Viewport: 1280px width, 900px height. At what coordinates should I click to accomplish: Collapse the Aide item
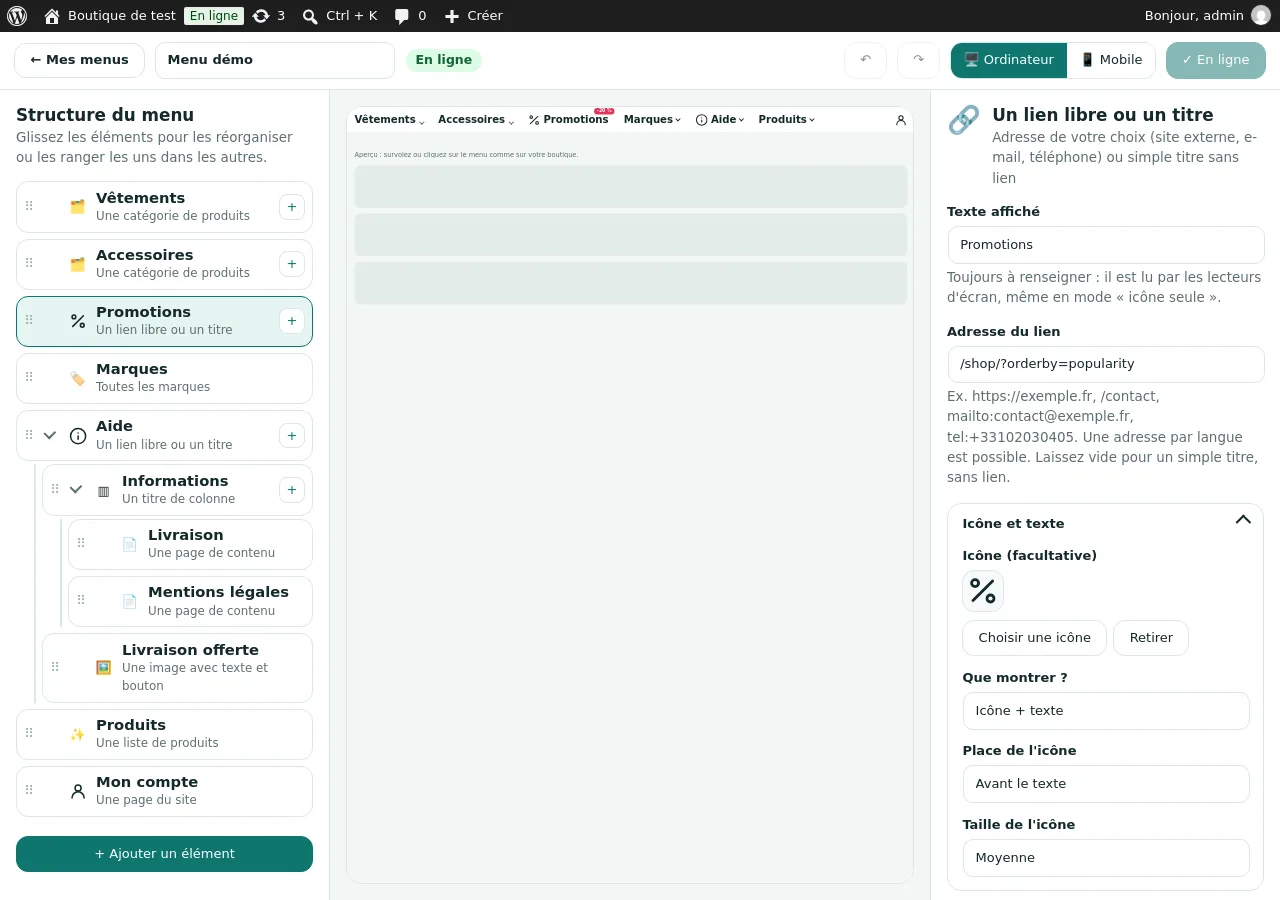[50, 435]
